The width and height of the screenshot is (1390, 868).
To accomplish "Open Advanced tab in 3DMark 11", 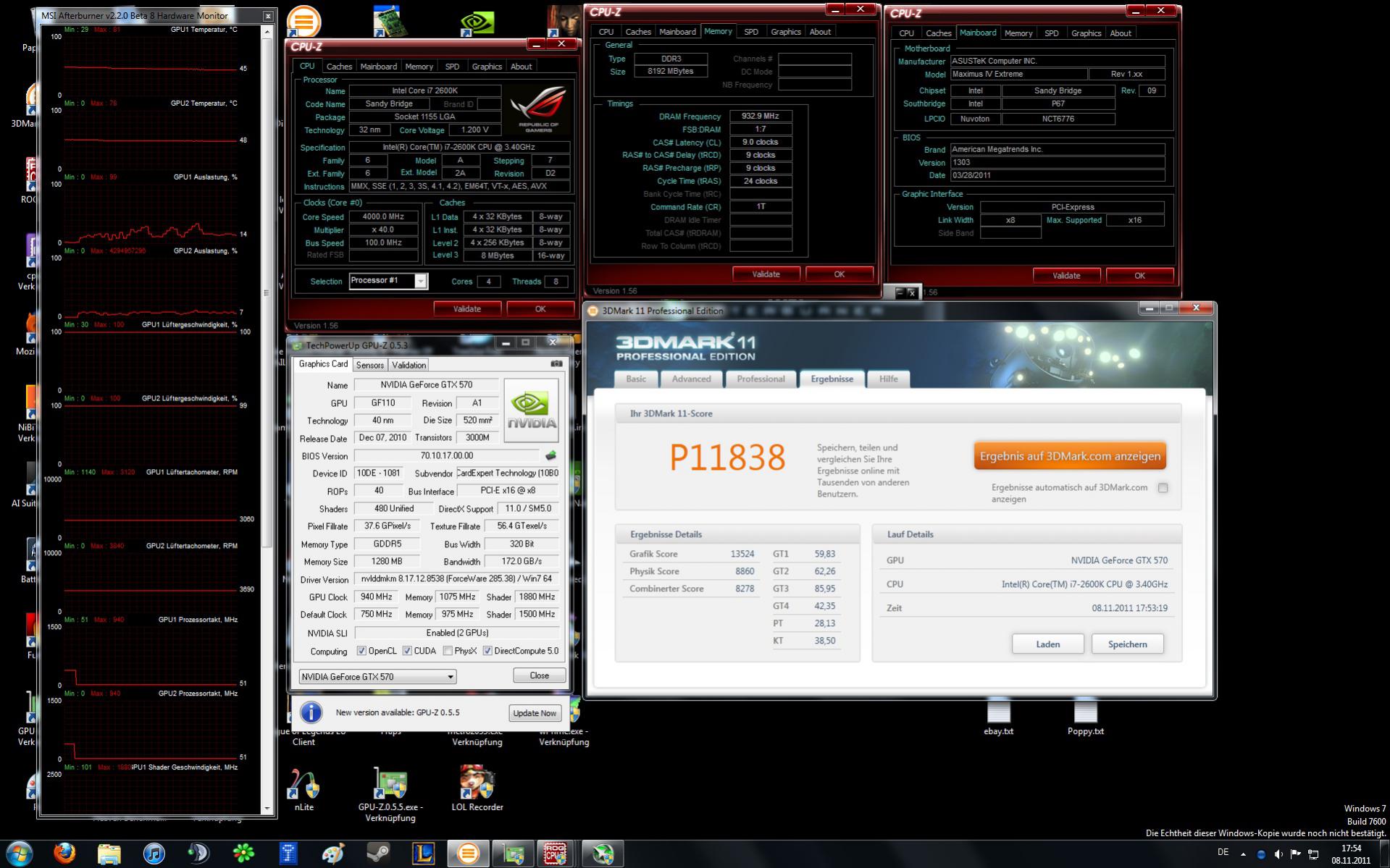I will click(x=691, y=379).
